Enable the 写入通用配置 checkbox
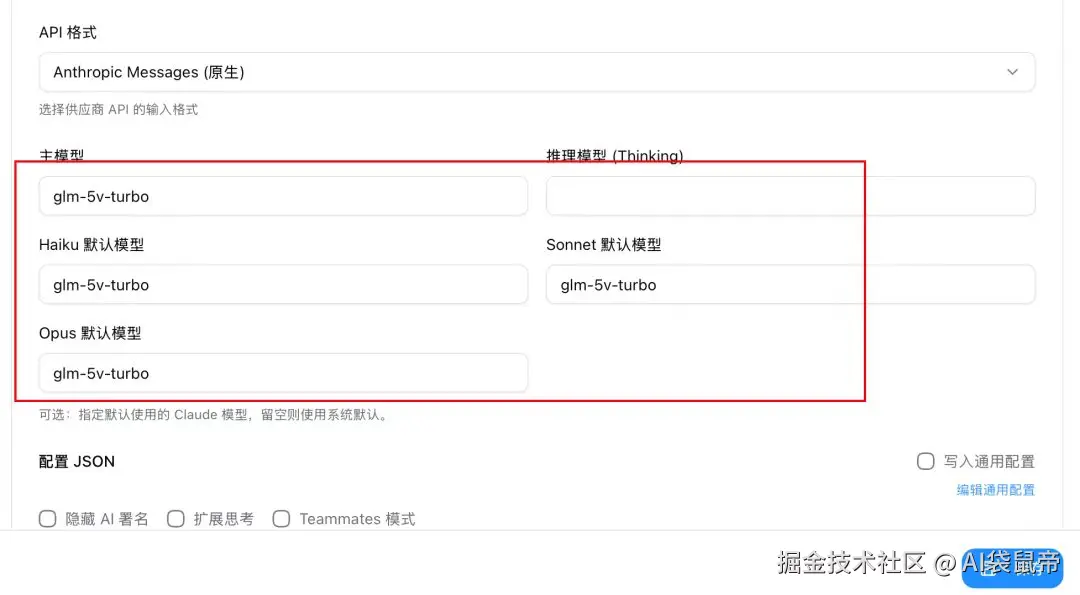Screen dimensions: 1080x595 pos(925,461)
